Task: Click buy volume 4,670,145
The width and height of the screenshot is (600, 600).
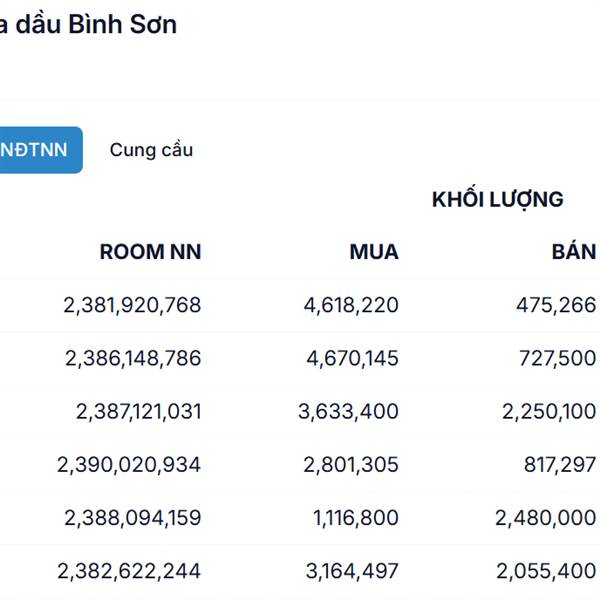Action: (x=351, y=358)
